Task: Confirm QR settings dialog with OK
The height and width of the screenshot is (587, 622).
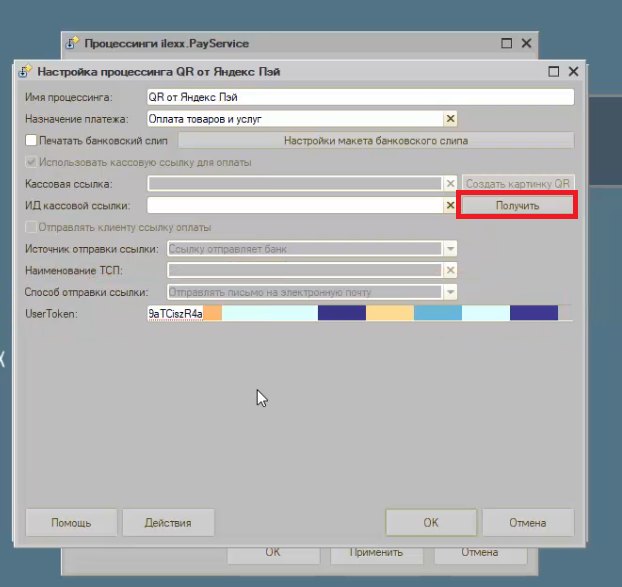Action: (431, 523)
